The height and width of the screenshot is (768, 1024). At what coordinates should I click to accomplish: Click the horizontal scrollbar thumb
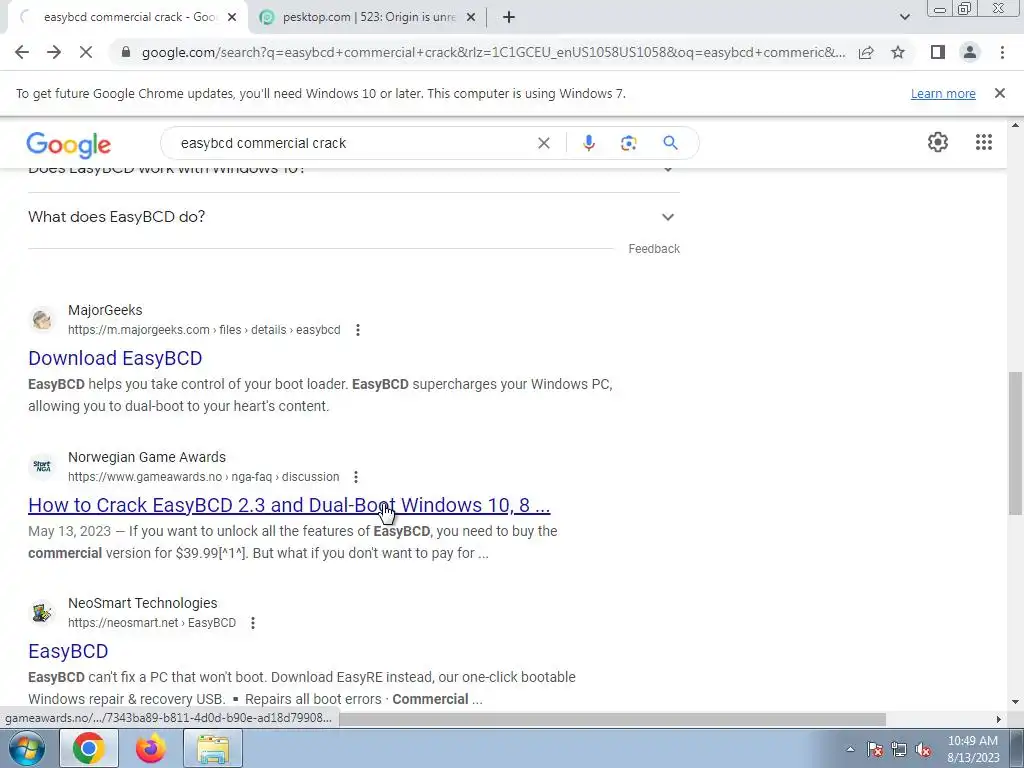(x=612, y=719)
